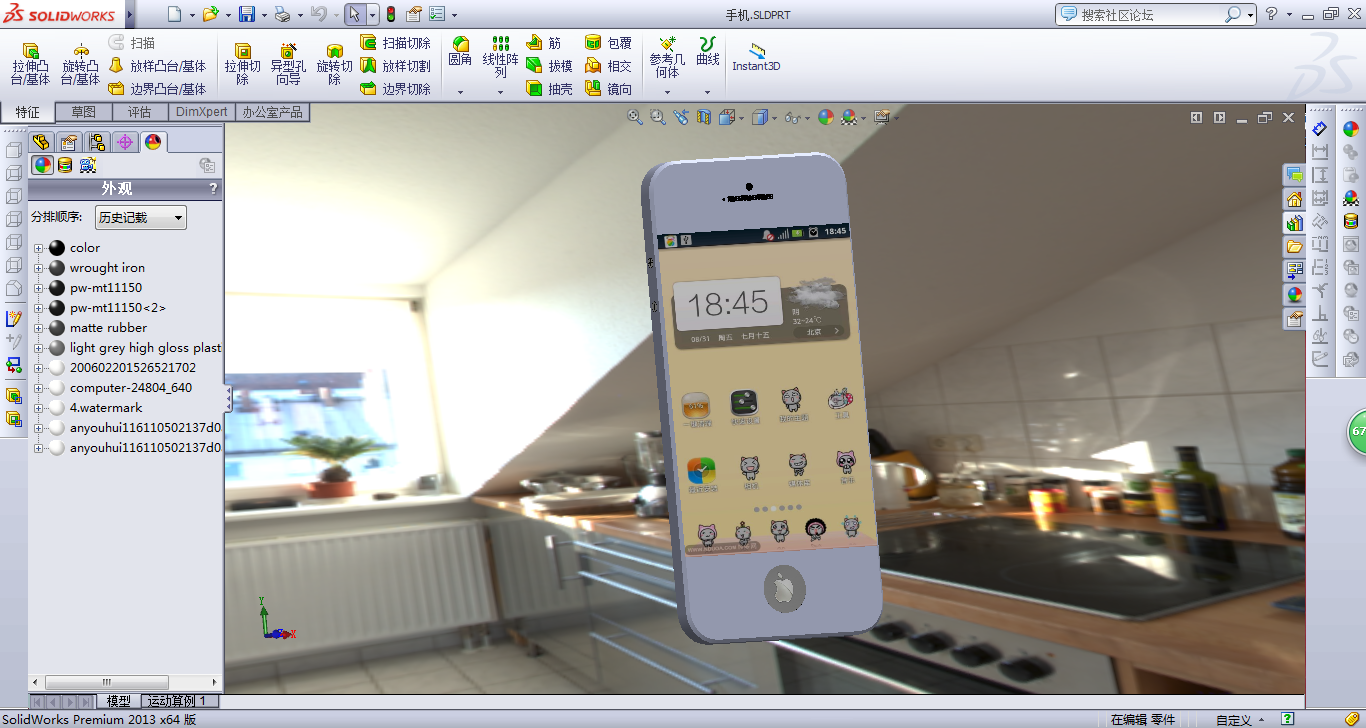The height and width of the screenshot is (728, 1366).
Task: Click the Print icon
Action: pos(282,14)
